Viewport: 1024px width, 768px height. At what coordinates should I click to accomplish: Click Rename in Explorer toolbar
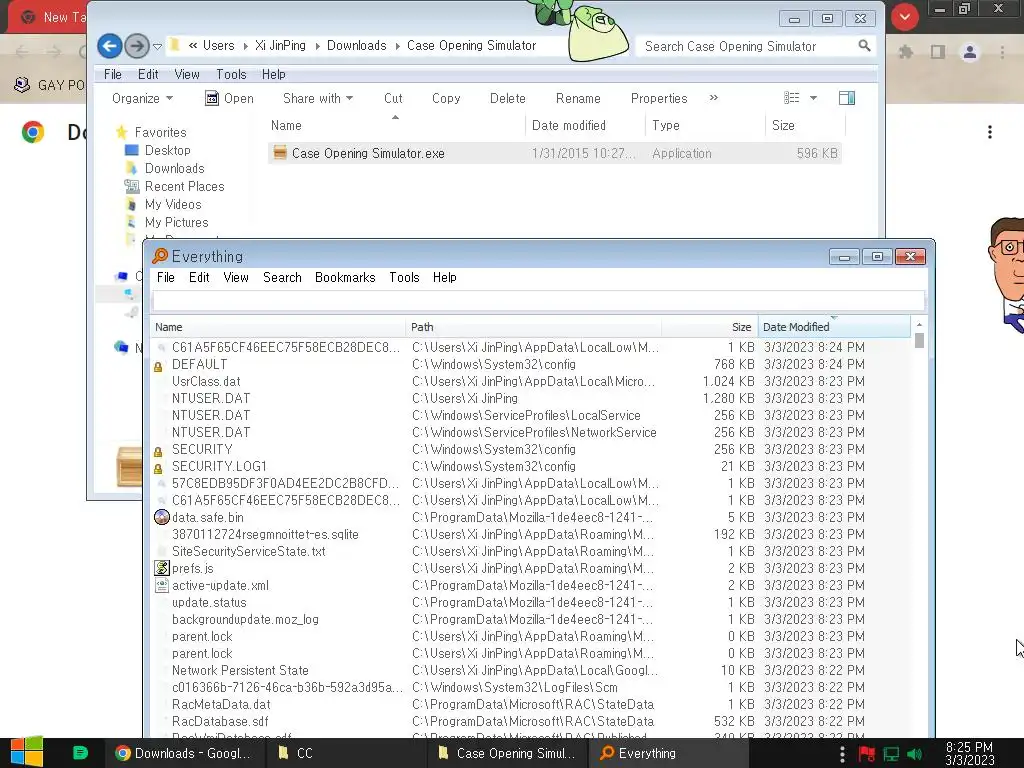(578, 98)
